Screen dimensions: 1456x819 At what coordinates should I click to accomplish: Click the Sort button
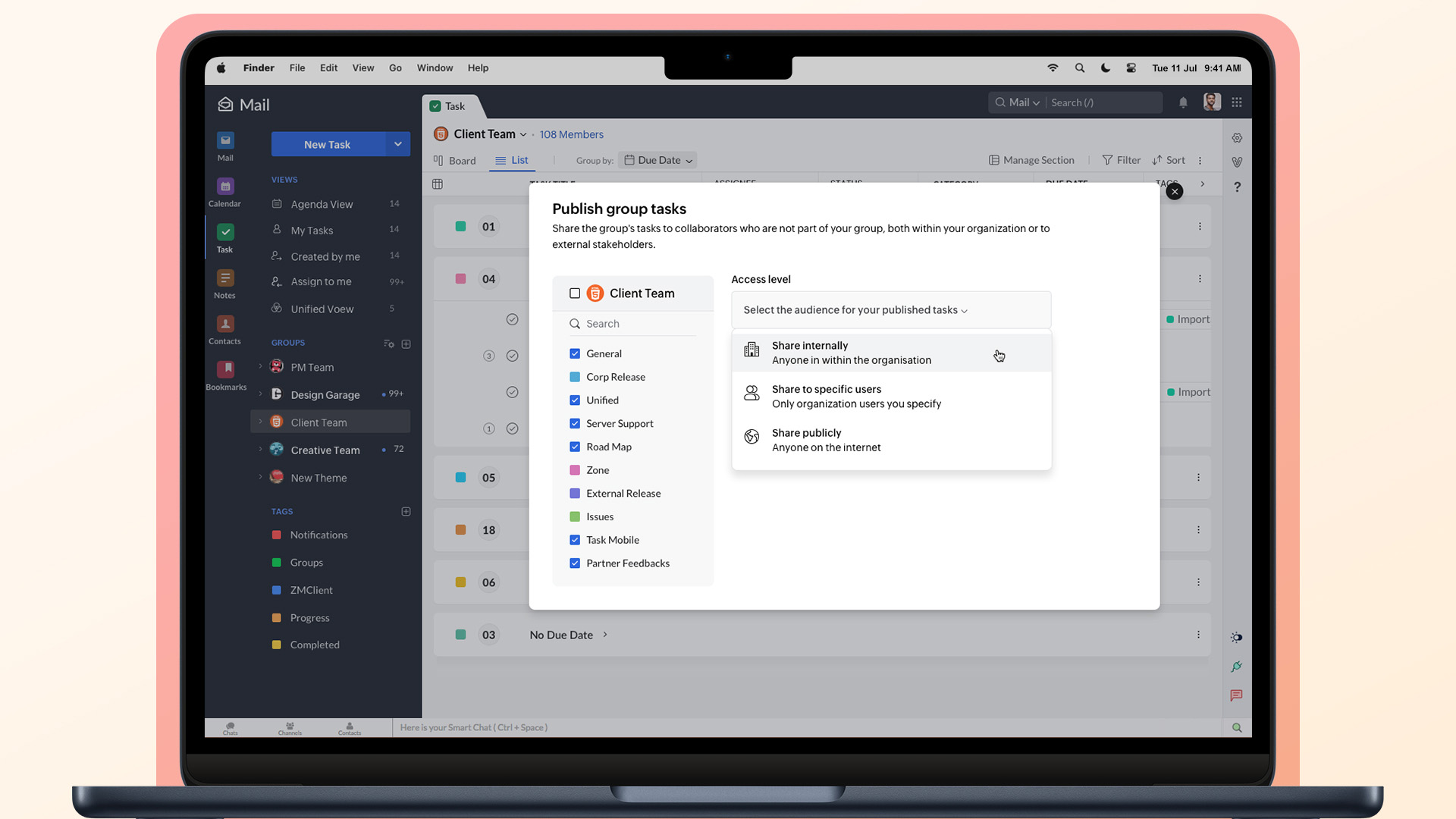point(1169,160)
